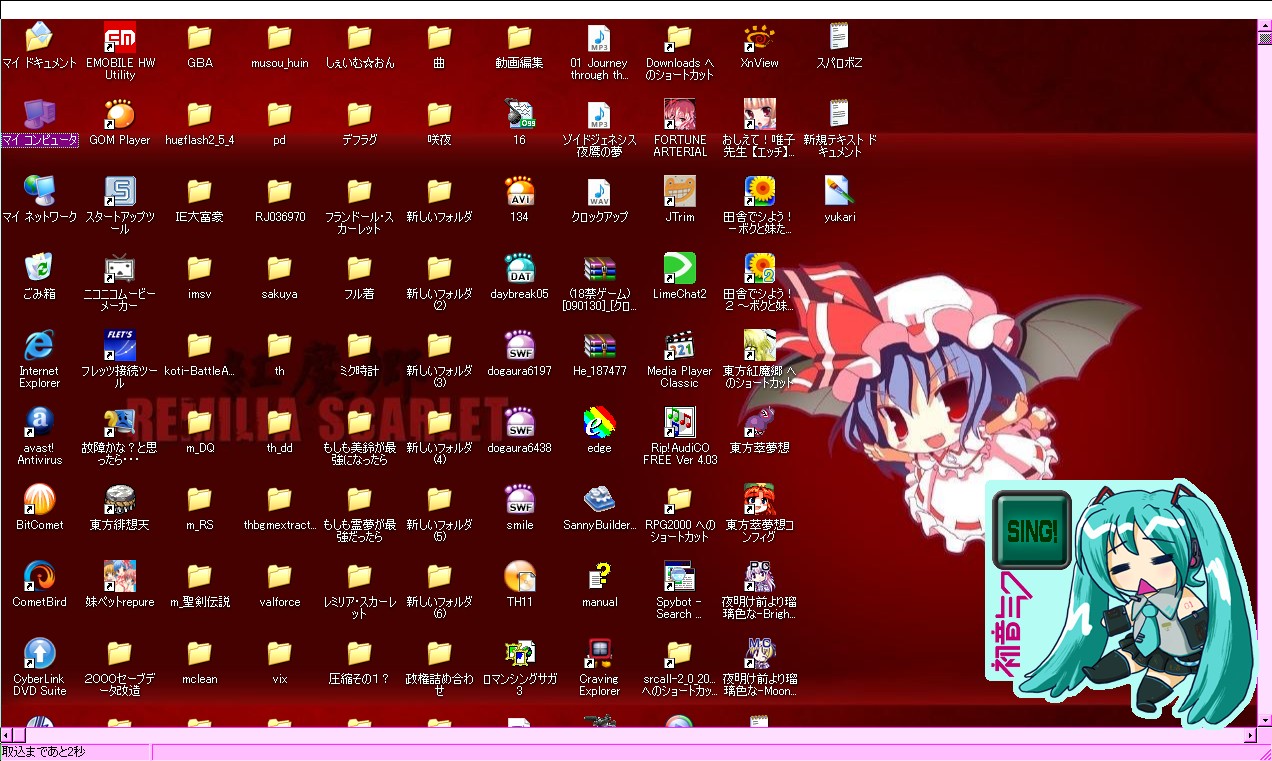
Task: Open the Spybot Search shortcut
Action: pos(680,577)
